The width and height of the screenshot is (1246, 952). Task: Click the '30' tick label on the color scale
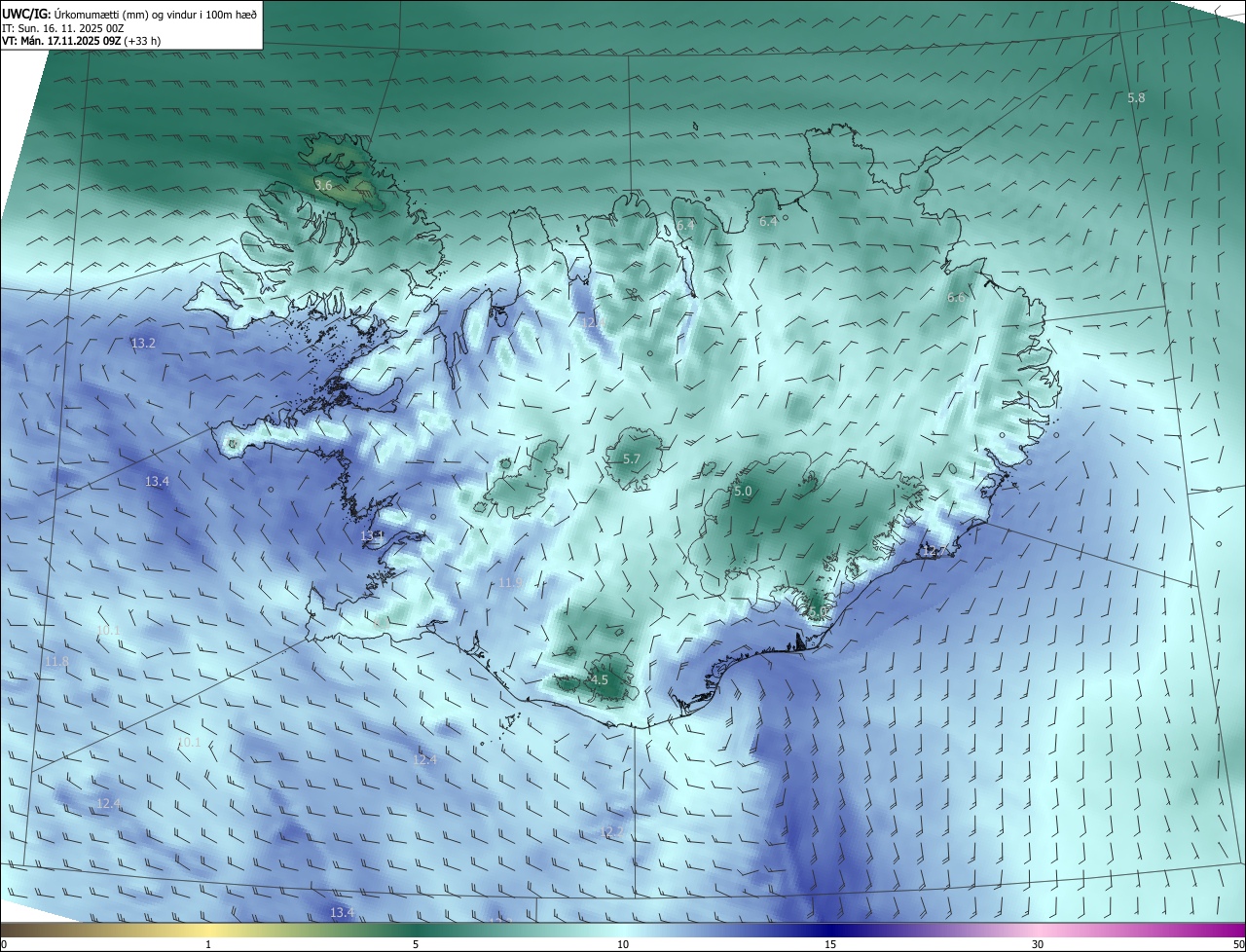pyautogui.click(x=1038, y=945)
